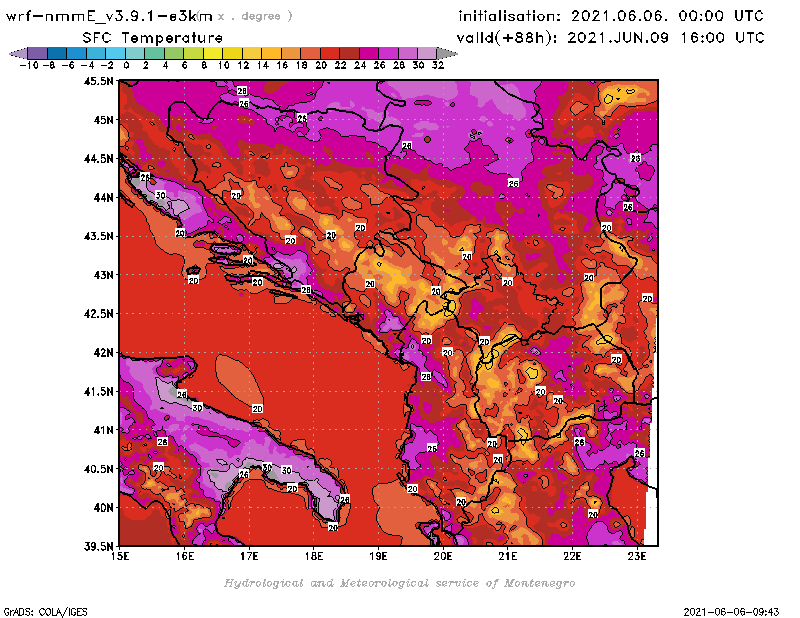Click the 45N latitude label
800x618 pixels.
[x=104, y=120]
